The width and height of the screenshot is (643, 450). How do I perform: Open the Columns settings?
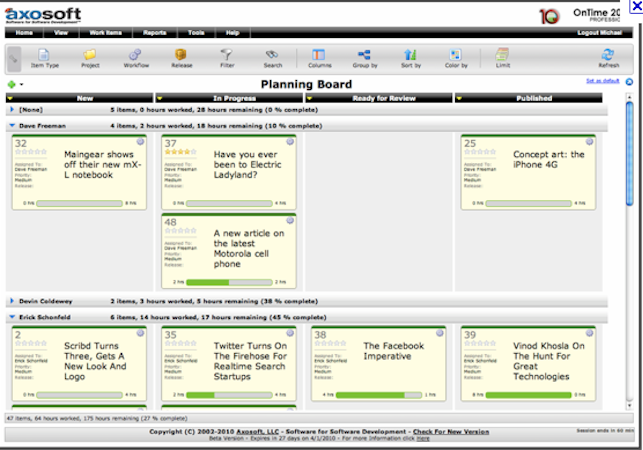319,58
